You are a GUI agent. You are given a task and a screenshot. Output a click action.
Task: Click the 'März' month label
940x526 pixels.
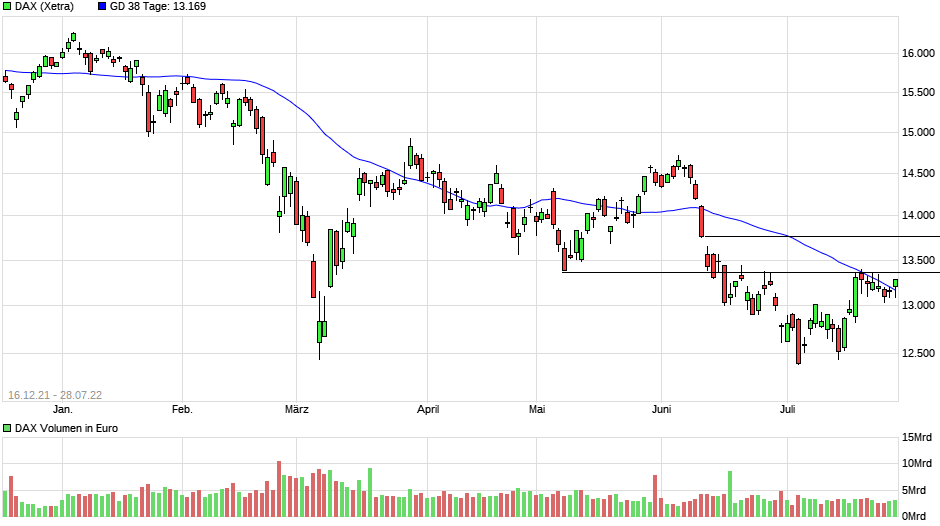[x=297, y=409]
